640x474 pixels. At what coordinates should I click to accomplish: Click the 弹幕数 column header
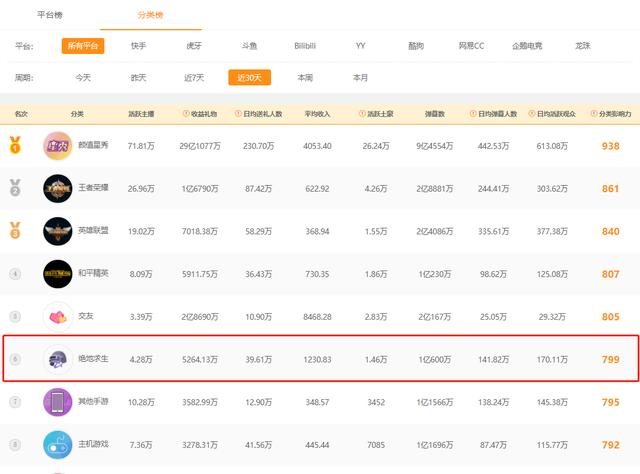(x=435, y=114)
